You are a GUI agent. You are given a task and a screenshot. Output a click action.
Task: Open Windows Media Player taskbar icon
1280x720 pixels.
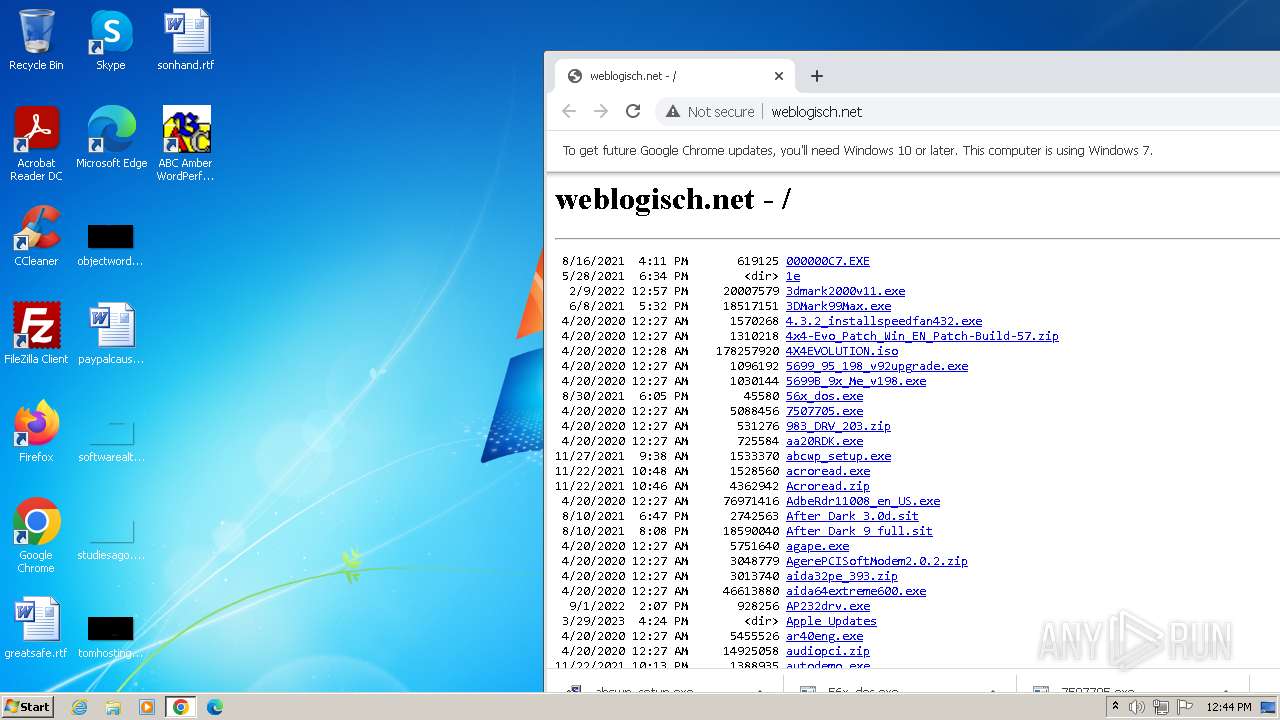[x=147, y=707]
